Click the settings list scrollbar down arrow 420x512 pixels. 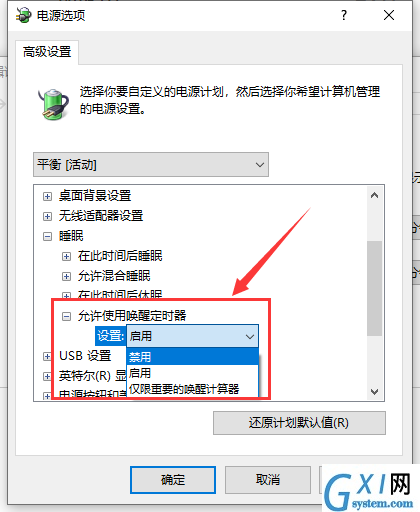click(374, 391)
